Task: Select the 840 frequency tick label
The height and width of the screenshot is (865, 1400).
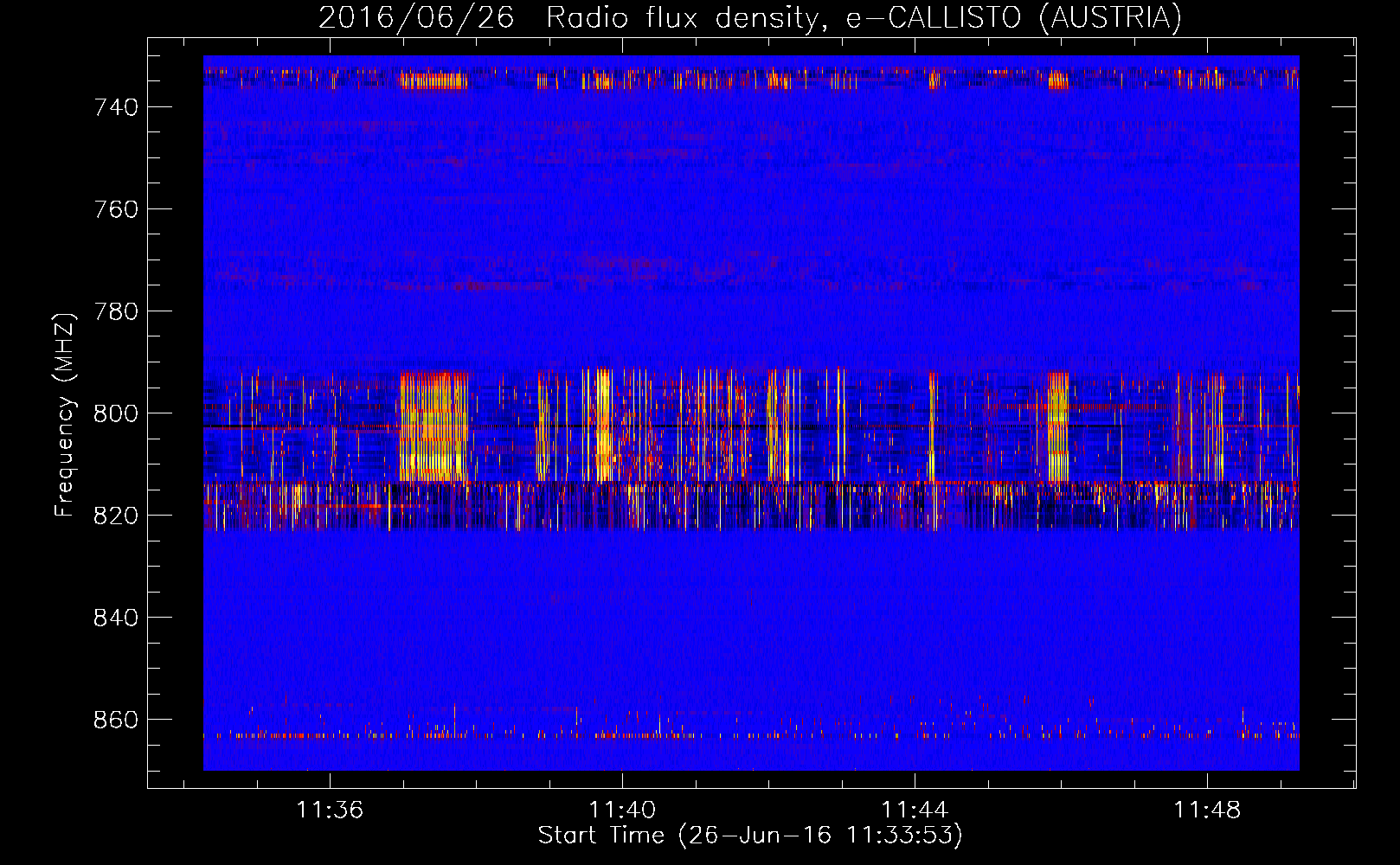Action: pos(116,618)
